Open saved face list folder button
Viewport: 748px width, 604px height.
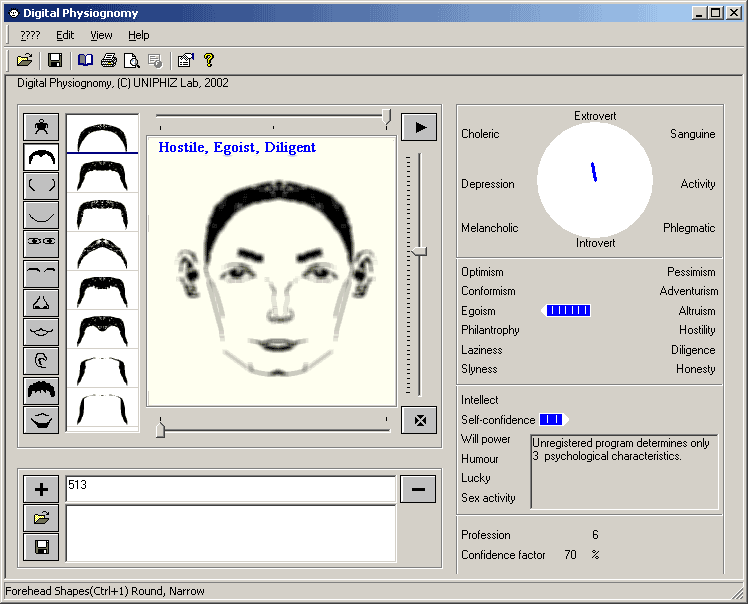[x=41, y=518]
